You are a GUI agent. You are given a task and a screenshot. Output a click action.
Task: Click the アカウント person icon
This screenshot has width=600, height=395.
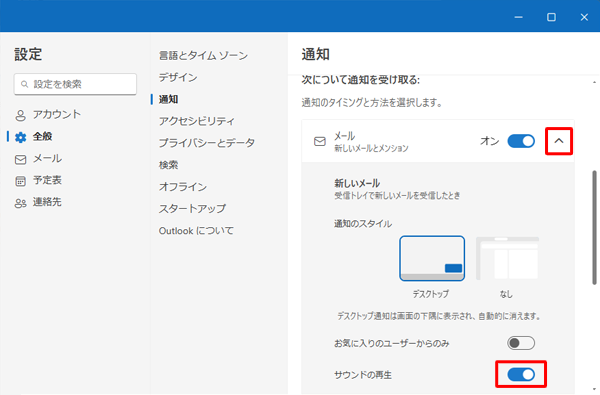(20, 115)
